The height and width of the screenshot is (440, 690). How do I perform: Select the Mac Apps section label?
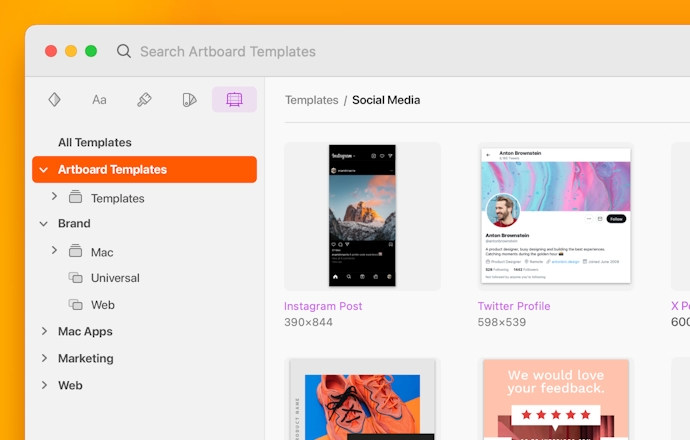pos(85,331)
